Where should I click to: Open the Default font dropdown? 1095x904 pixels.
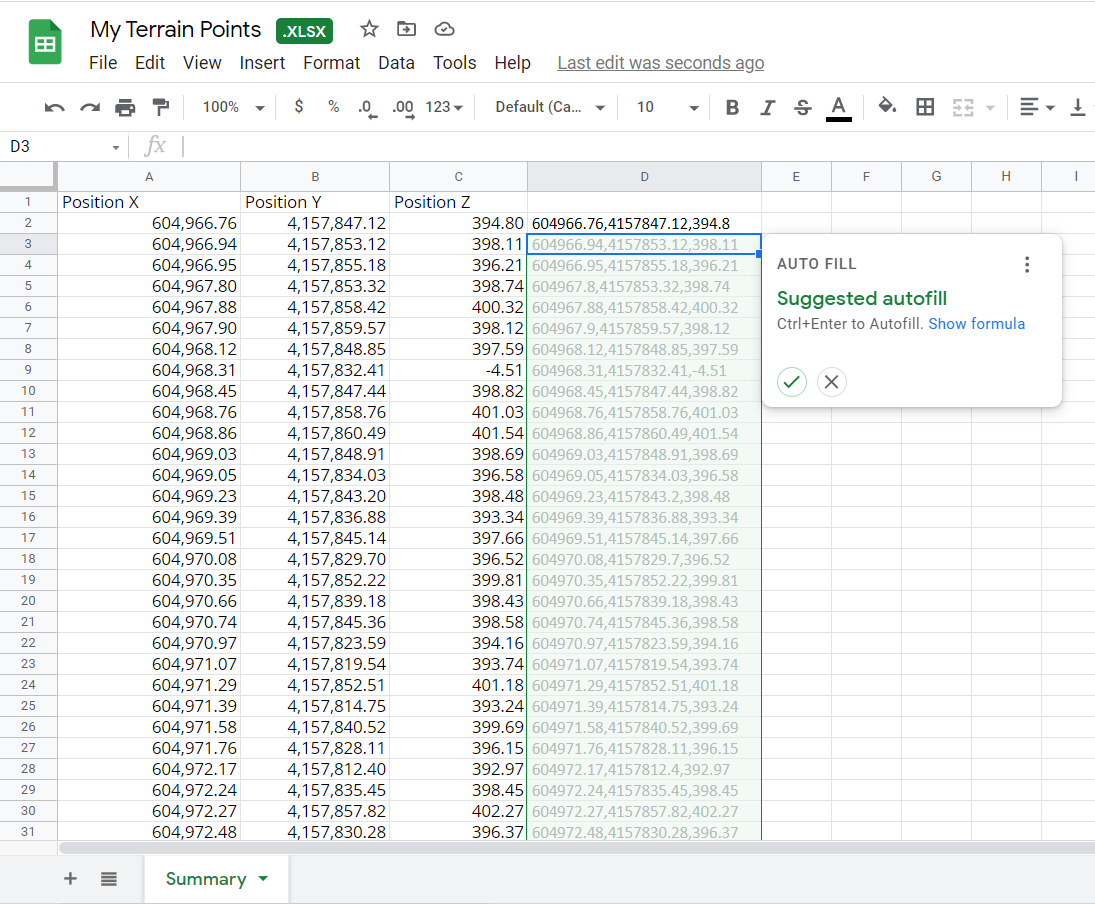coord(550,108)
